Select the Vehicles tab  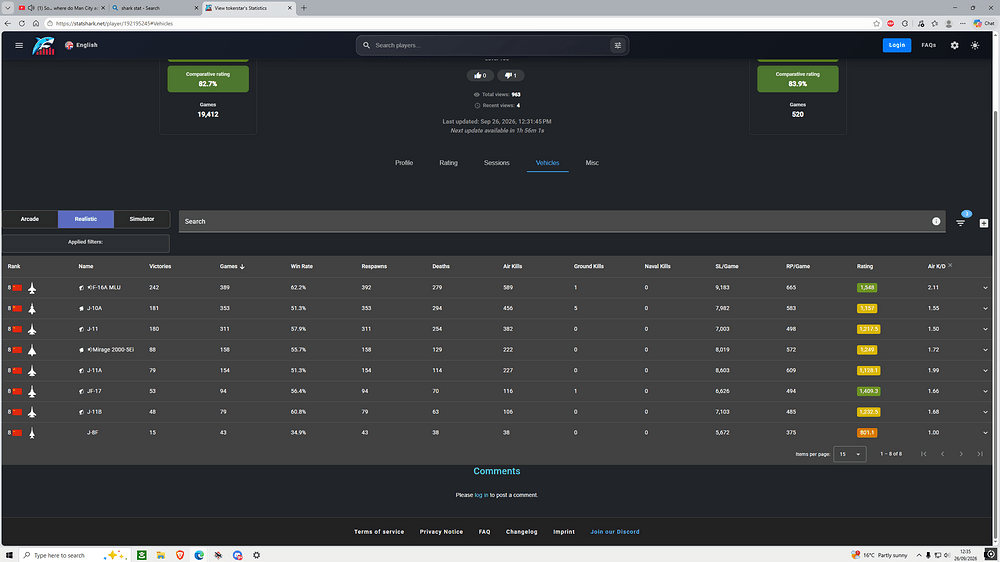(547, 163)
